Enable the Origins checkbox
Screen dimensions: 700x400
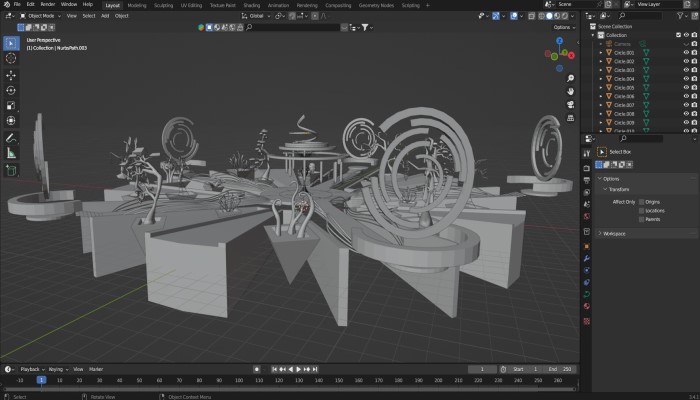pos(642,201)
